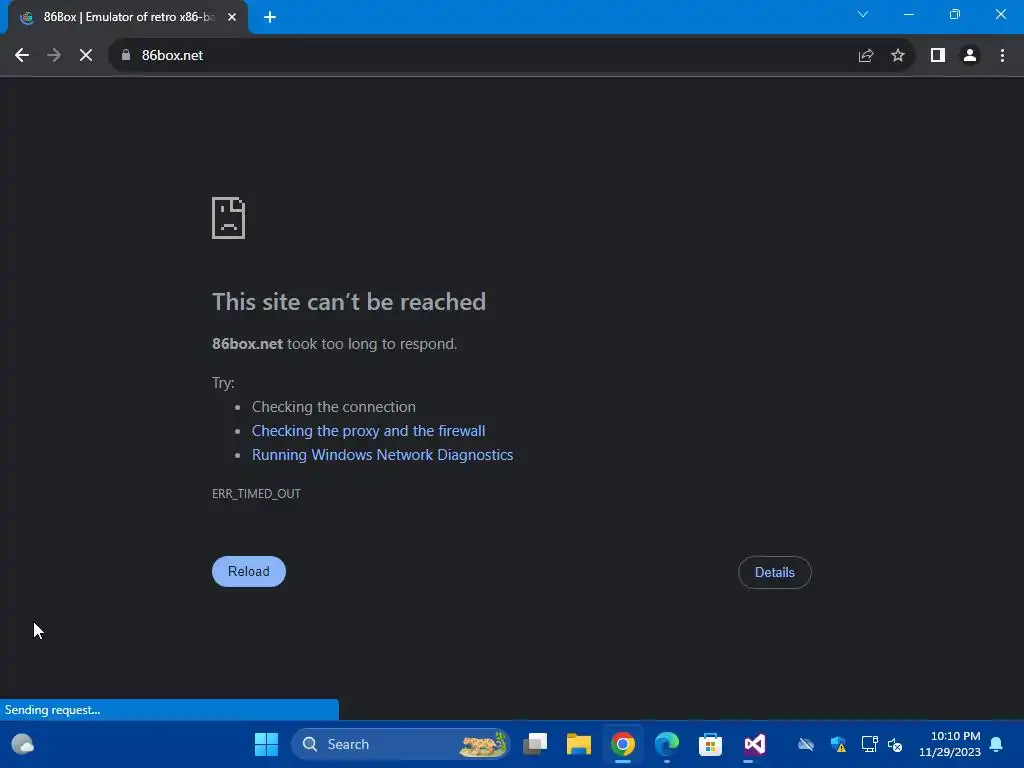
Task: Open Checking the proxy and the firewall link
Action: point(368,431)
